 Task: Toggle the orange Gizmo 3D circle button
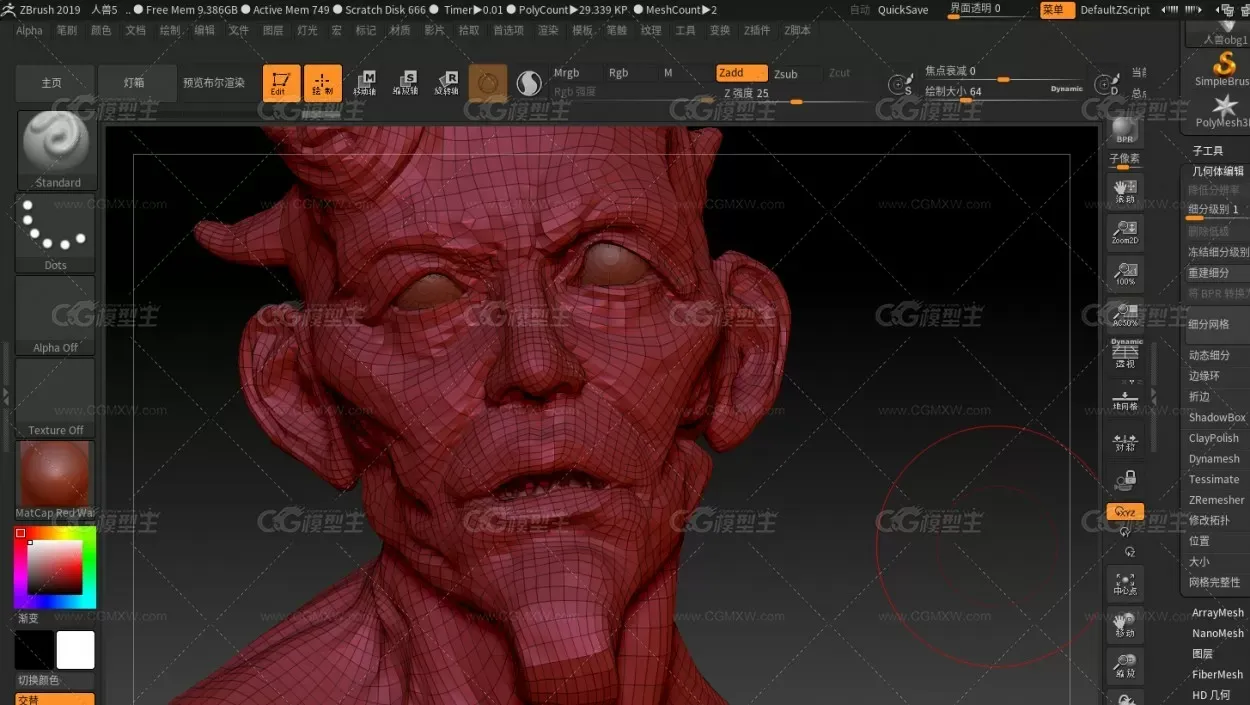point(488,83)
